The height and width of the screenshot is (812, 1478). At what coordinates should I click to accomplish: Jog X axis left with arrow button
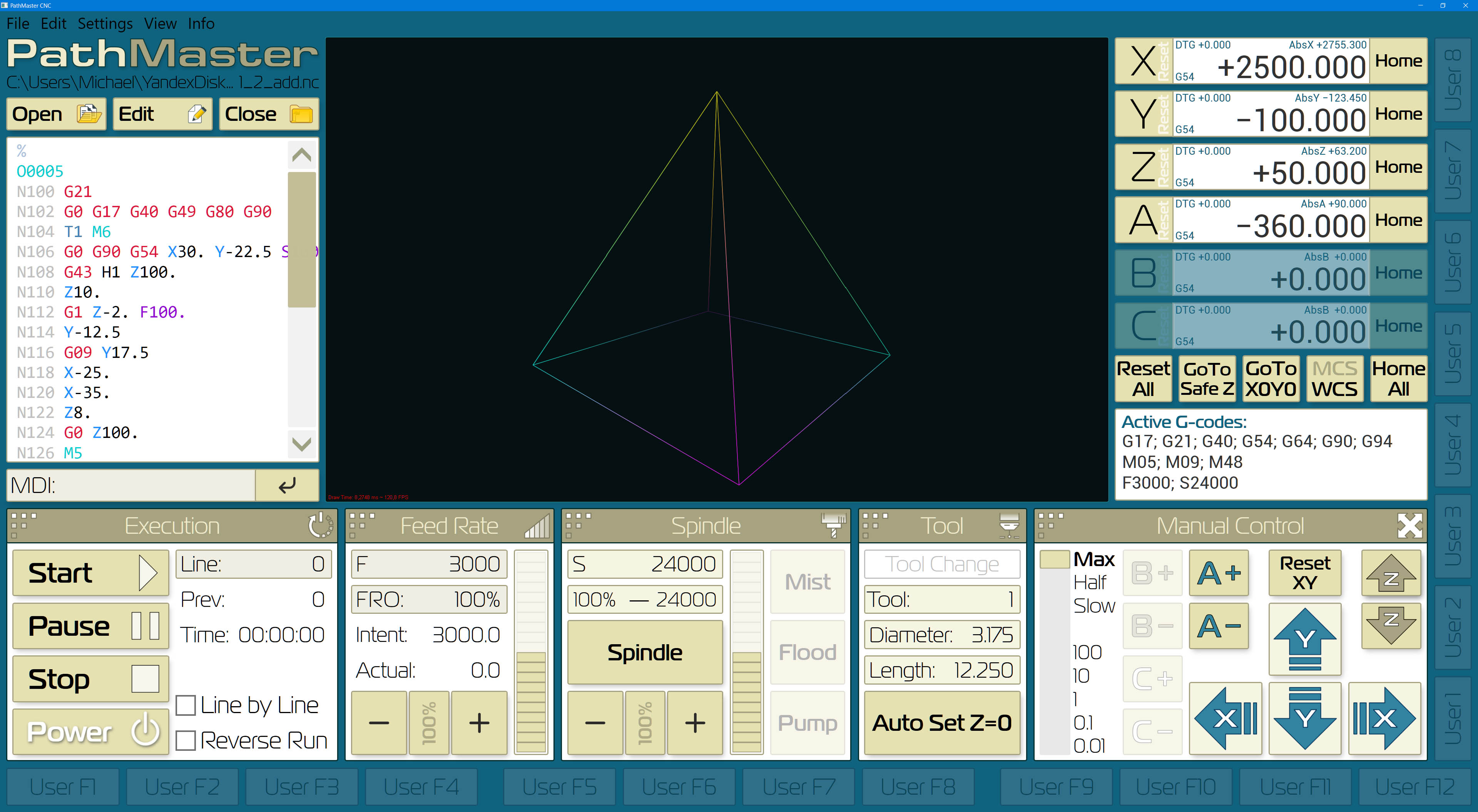point(1225,718)
